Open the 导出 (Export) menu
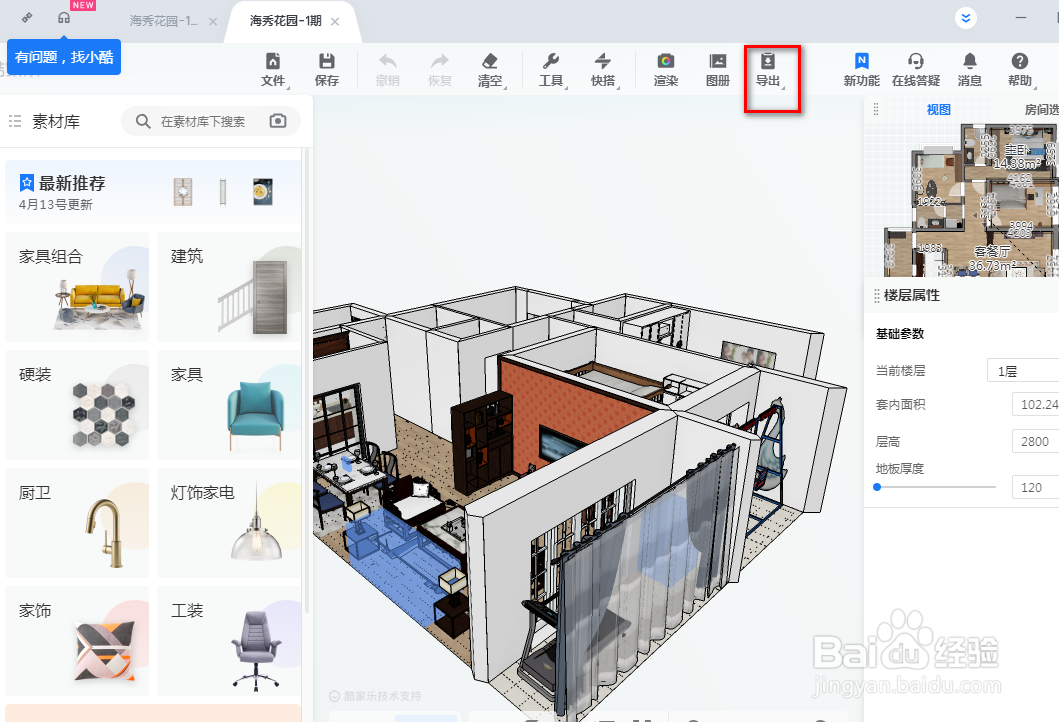Screen dimensions: 1059x722 pyautogui.click(x=768, y=70)
